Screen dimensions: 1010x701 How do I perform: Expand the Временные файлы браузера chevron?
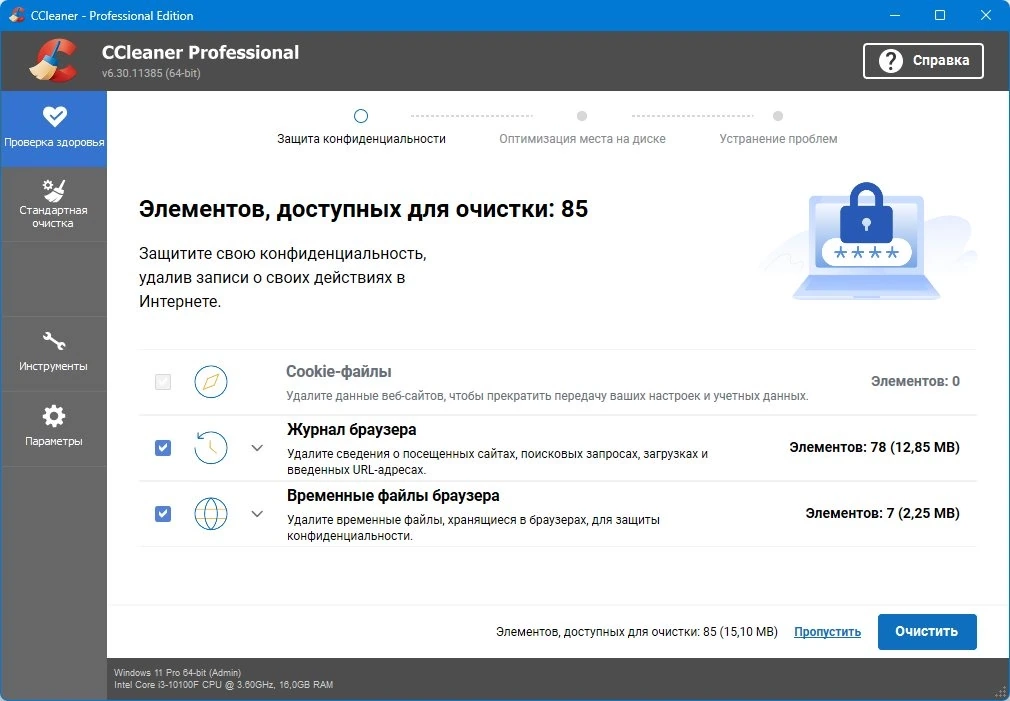[257, 514]
